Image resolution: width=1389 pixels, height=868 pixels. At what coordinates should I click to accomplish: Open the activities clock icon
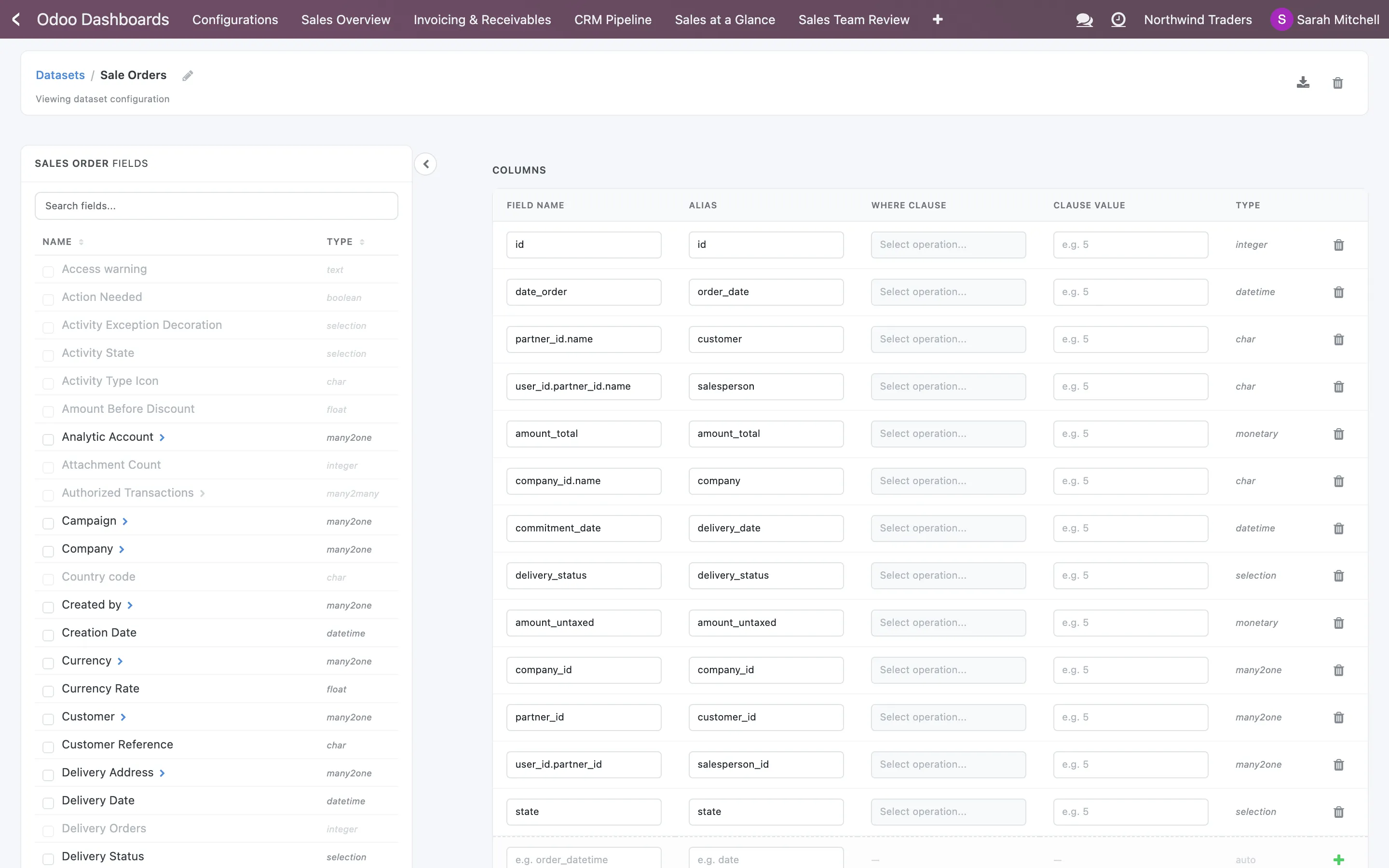1118,19
